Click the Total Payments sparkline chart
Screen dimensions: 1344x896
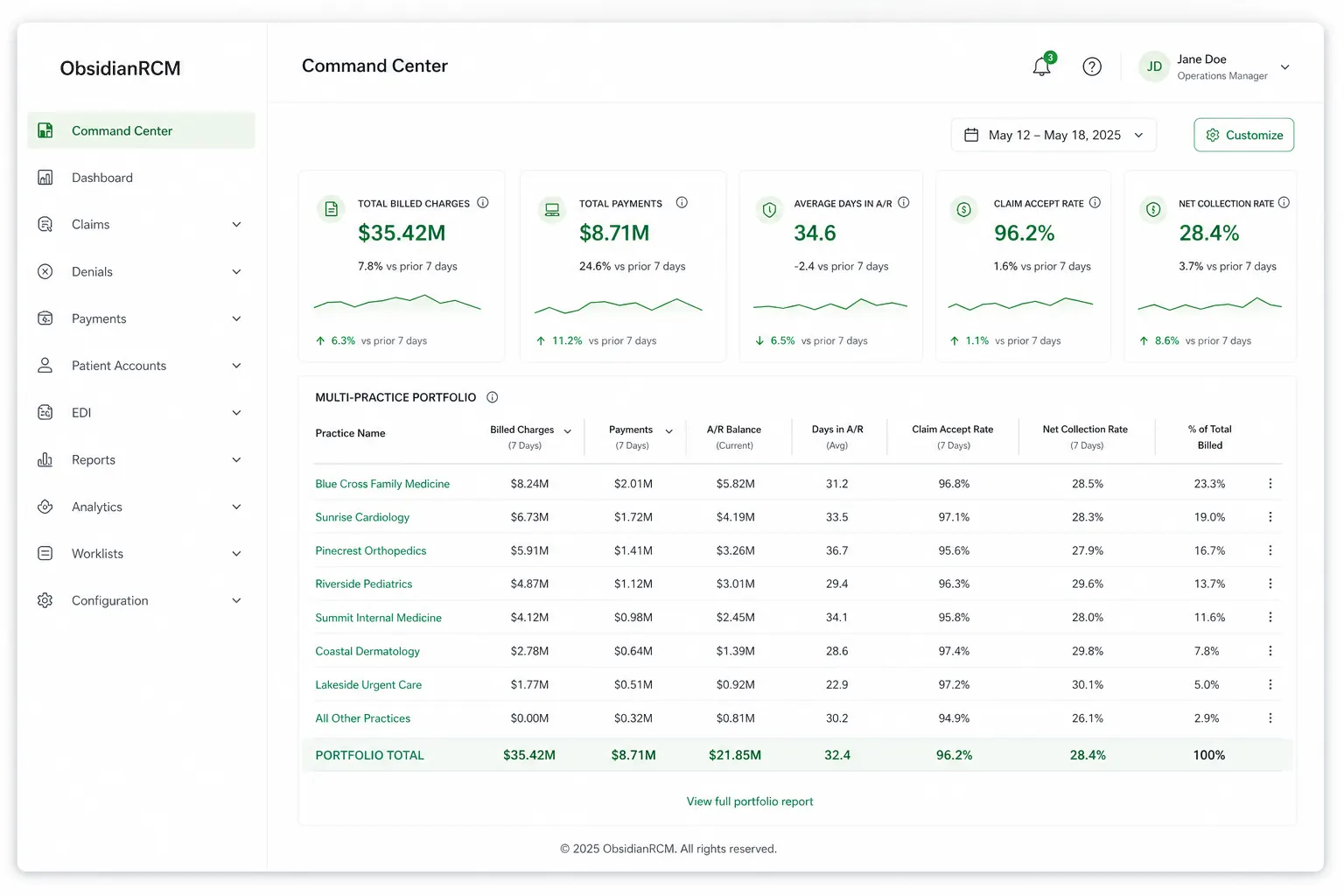(x=619, y=305)
